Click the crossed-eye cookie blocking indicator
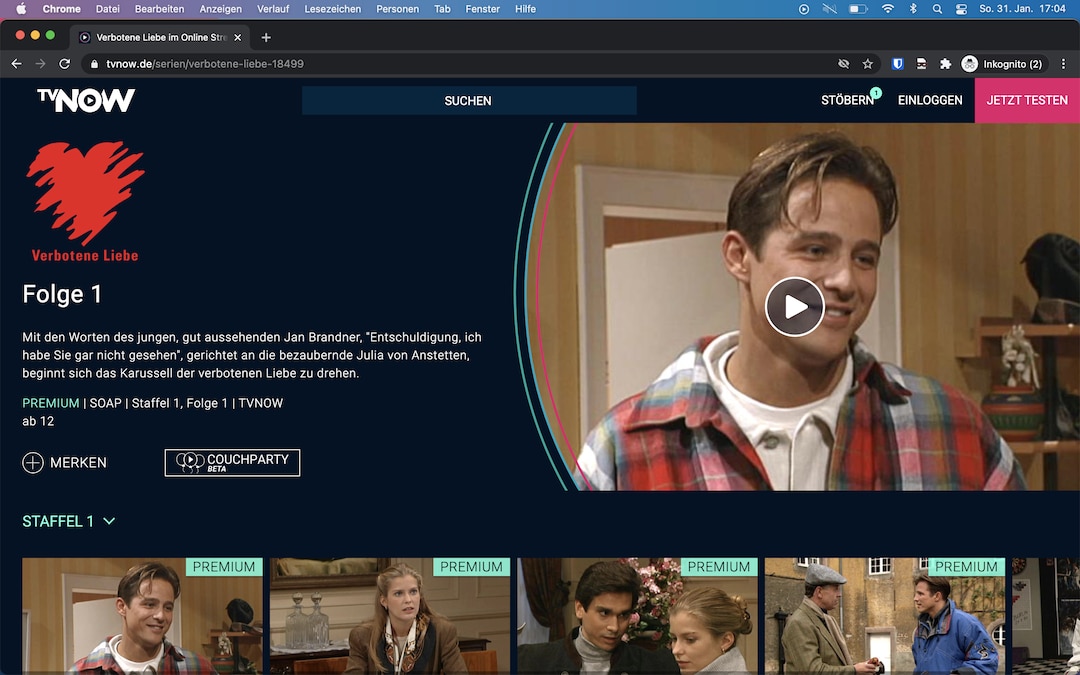Viewport: 1080px width, 675px height. [844, 63]
